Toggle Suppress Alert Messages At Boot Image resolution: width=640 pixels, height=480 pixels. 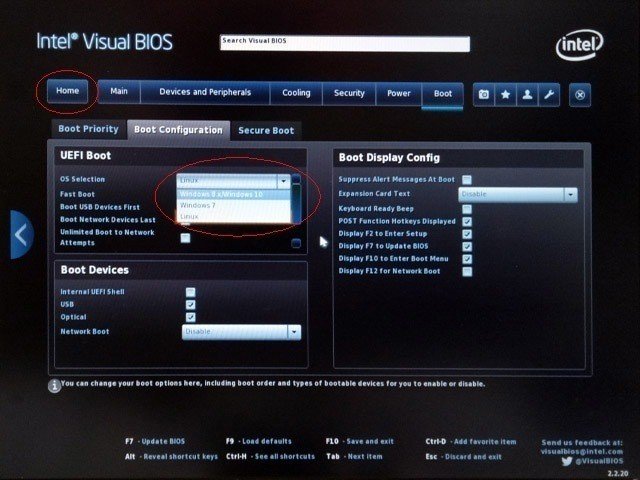(467, 180)
